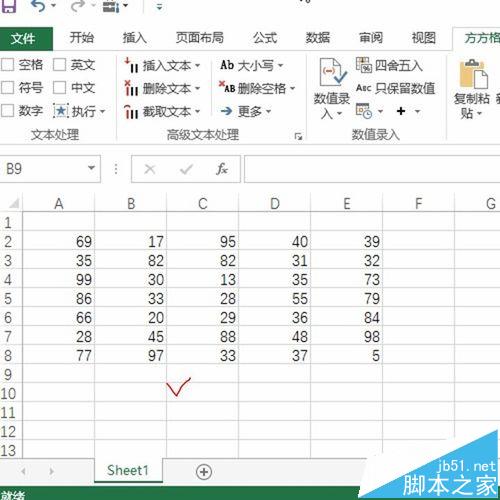The height and width of the screenshot is (500, 500).
Task: Switch to the 数据 tab
Action: [318, 37]
